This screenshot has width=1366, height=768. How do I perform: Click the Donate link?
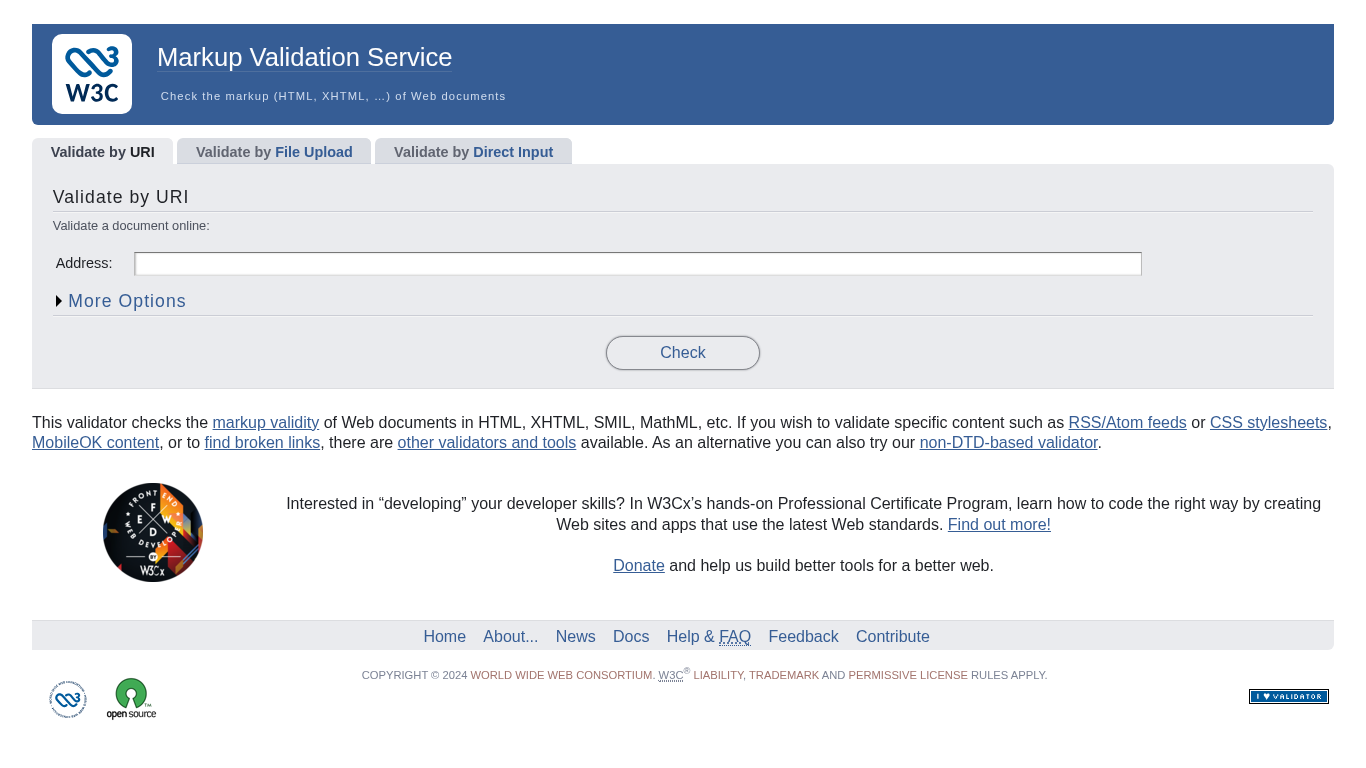638,566
